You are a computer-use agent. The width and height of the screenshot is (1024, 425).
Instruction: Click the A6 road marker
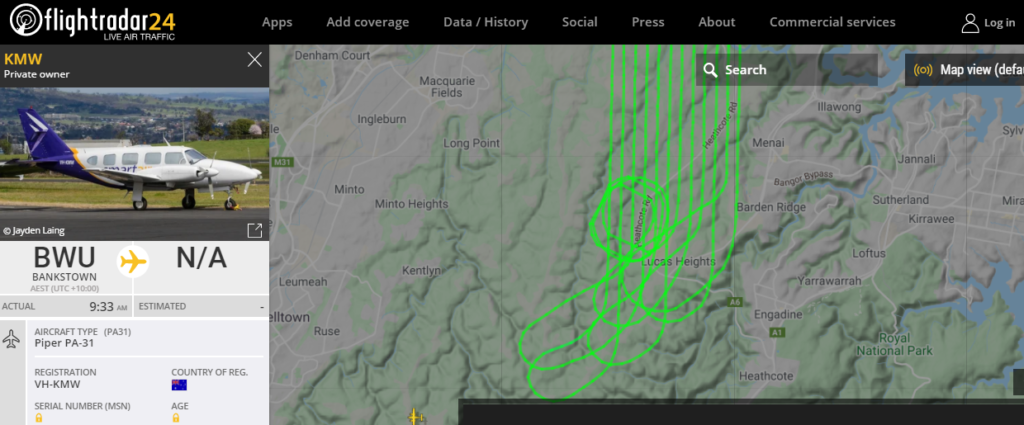[x=735, y=302]
